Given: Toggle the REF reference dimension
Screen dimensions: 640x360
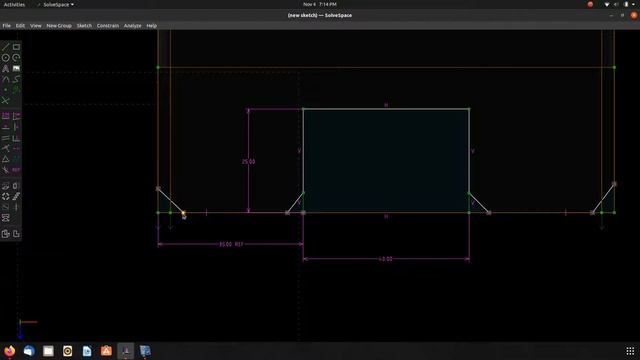Looking at the screenshot, I should click(16, 169).
